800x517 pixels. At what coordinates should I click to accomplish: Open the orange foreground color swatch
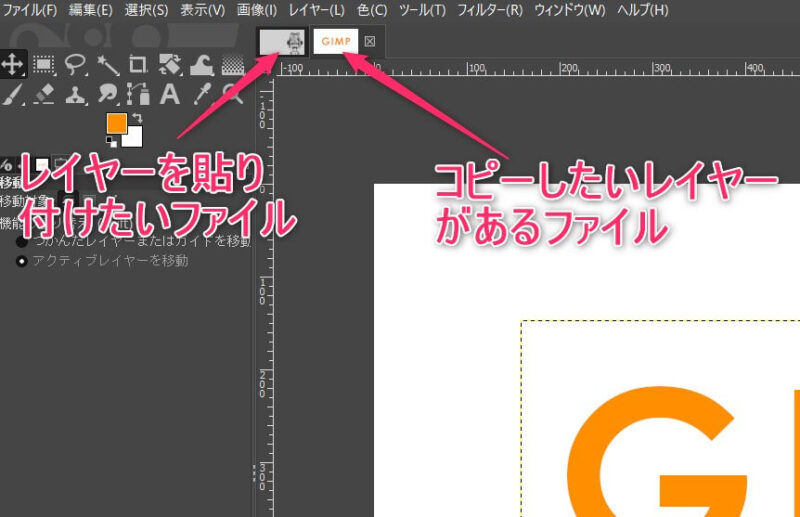[x=116, y=123]
